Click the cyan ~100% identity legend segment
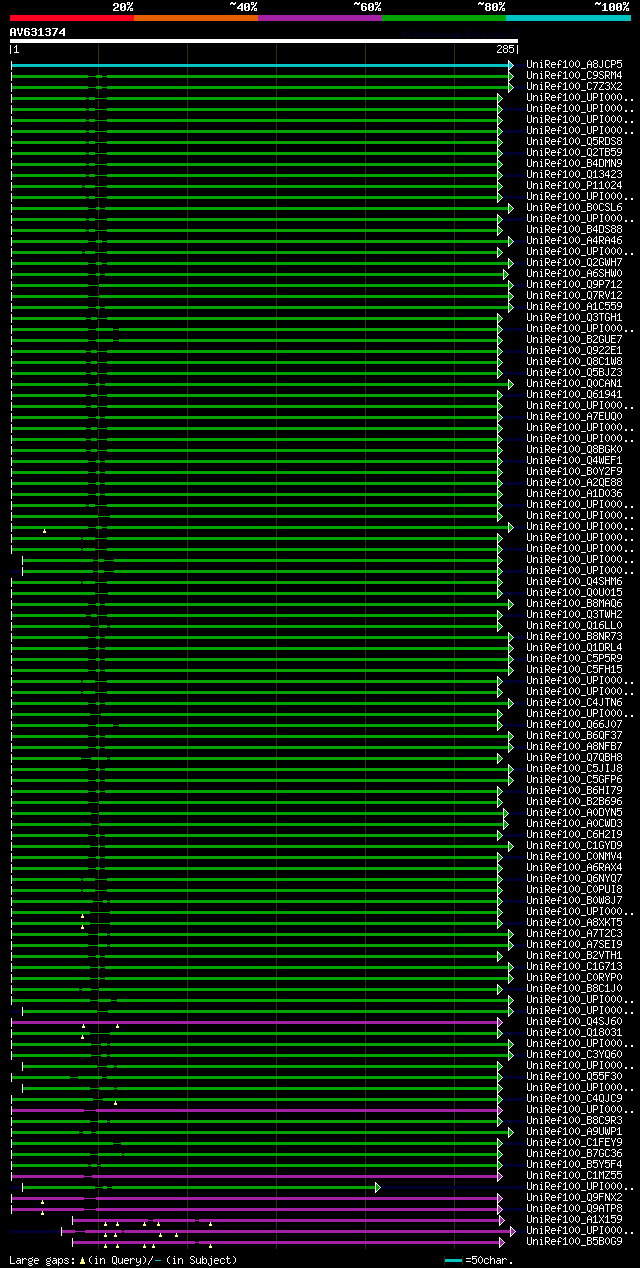Screen dimensions: 640x1268 tap(568, 18)
